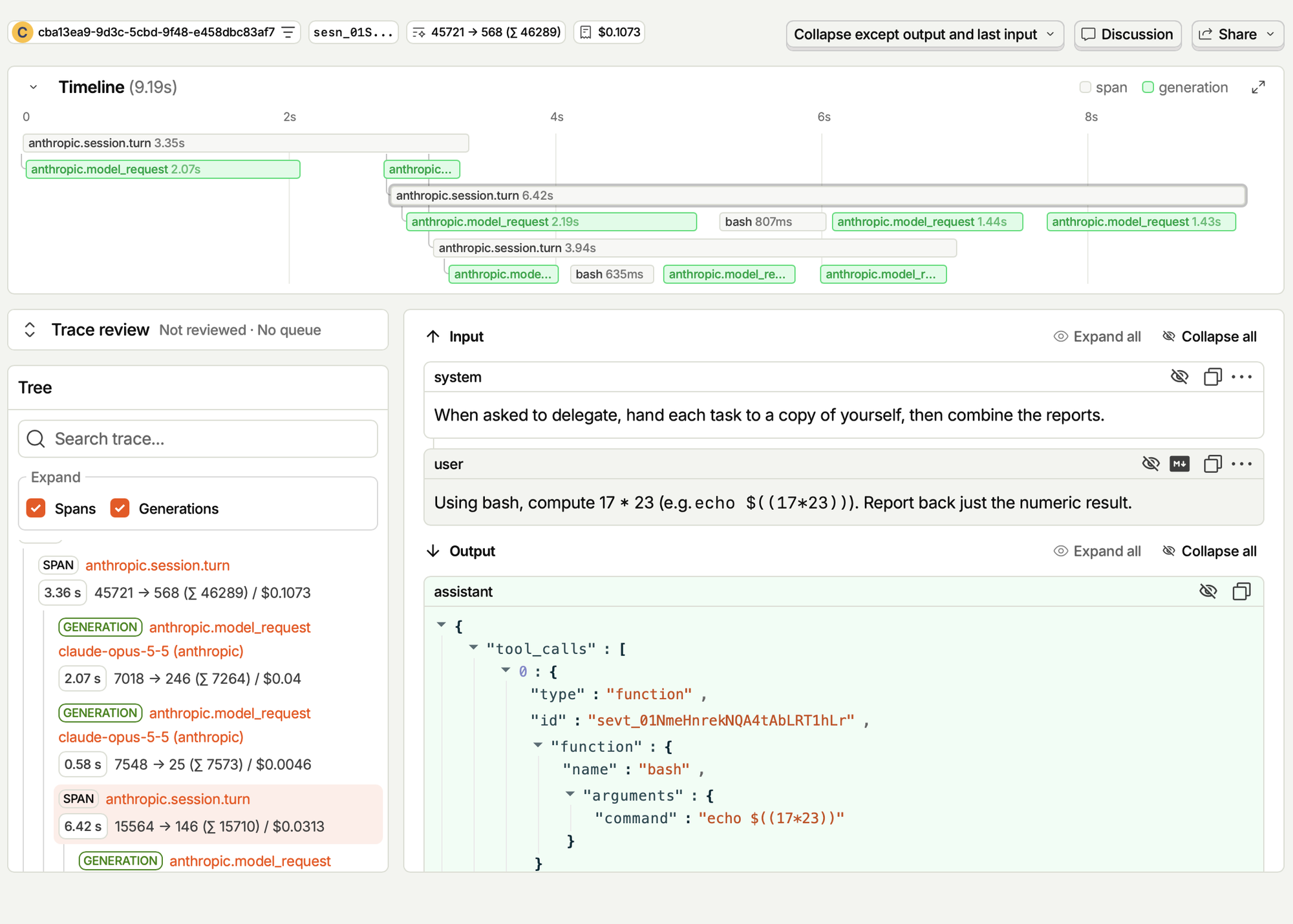The width and height of the screenshot is (1293, 924).
Task: Expand the Trace review panel
Action: click(30, 330)
